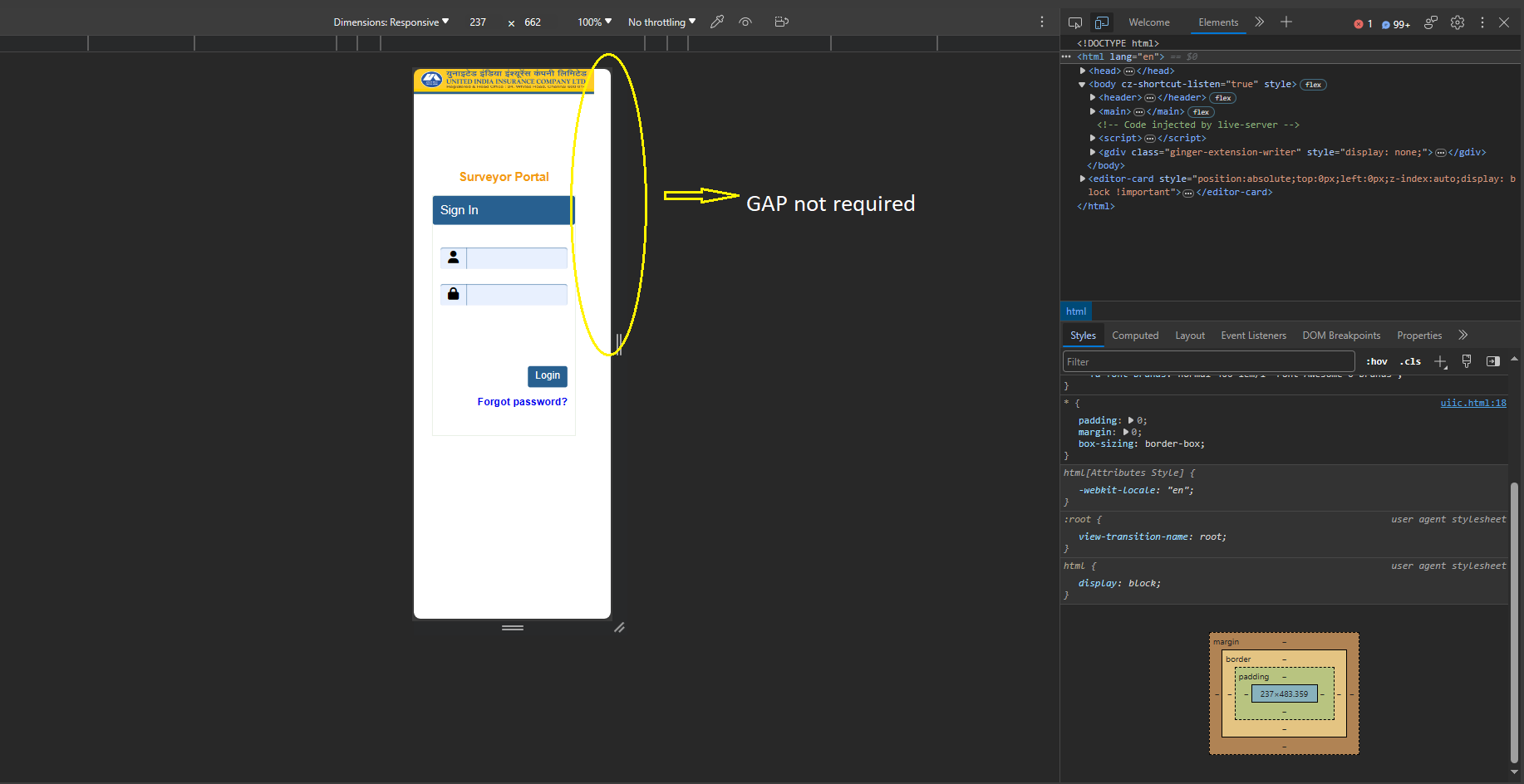Click the rotate/posture icon in device toolbar

click(781, 22)
